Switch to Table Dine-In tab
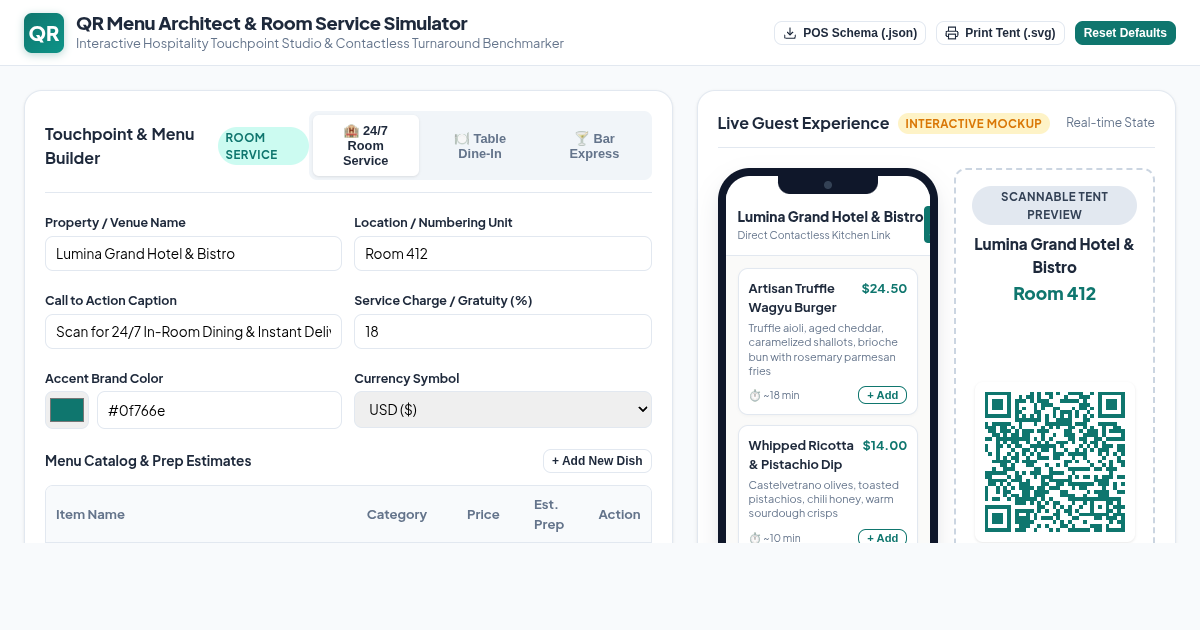 point(480,146)
